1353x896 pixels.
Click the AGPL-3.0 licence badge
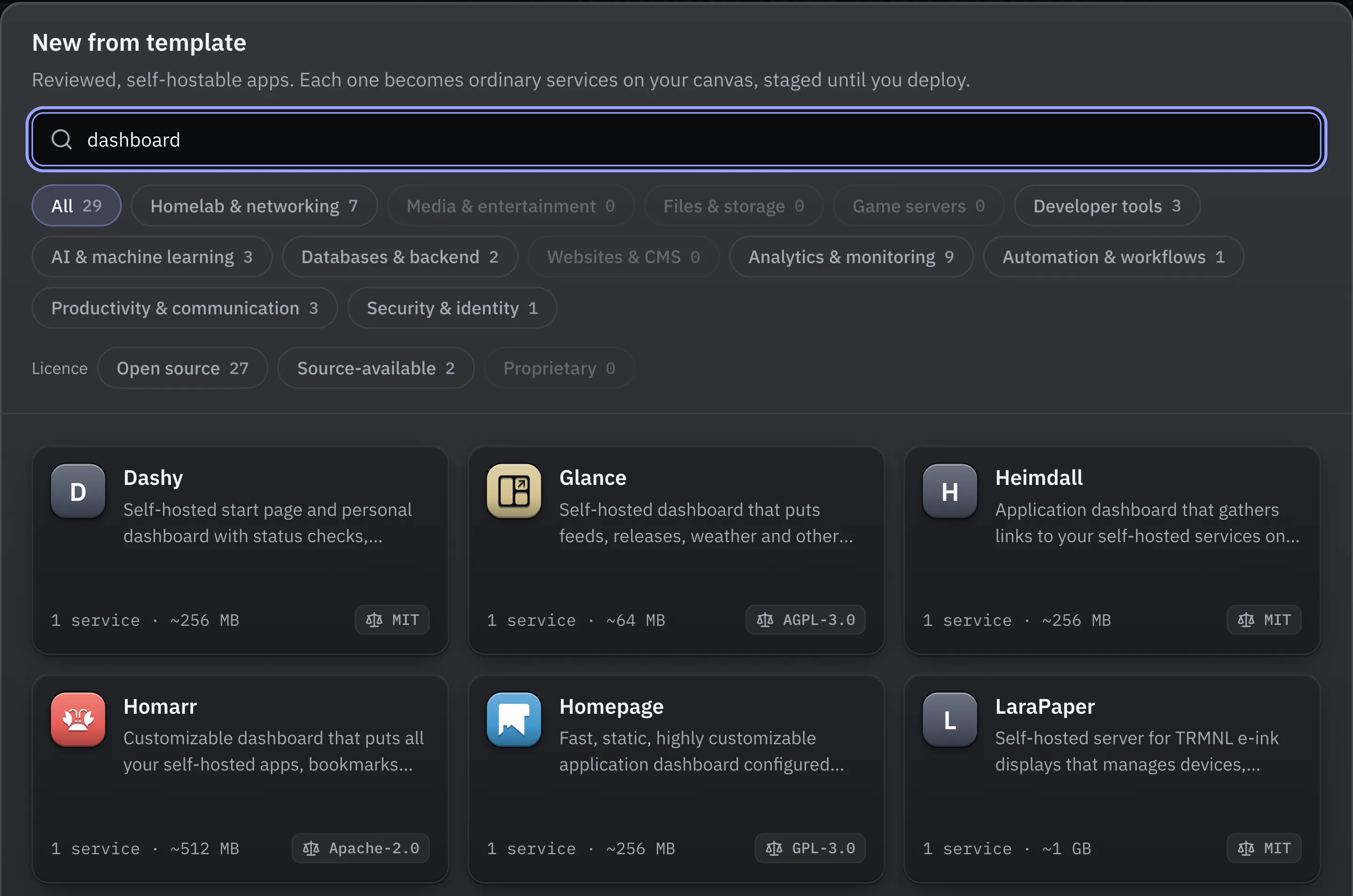click(806, 620)
